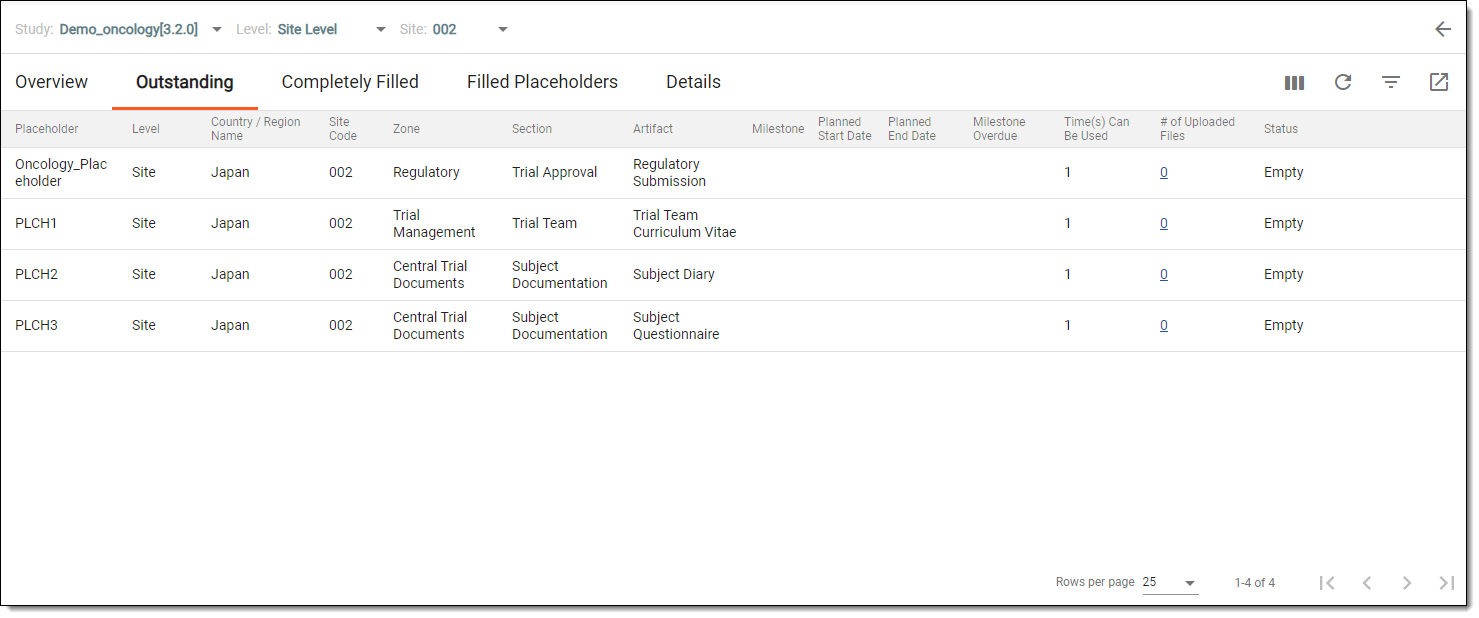Sort by Planned End Date header
Screen dimensions: 1479x618
[x=912, y=129]
